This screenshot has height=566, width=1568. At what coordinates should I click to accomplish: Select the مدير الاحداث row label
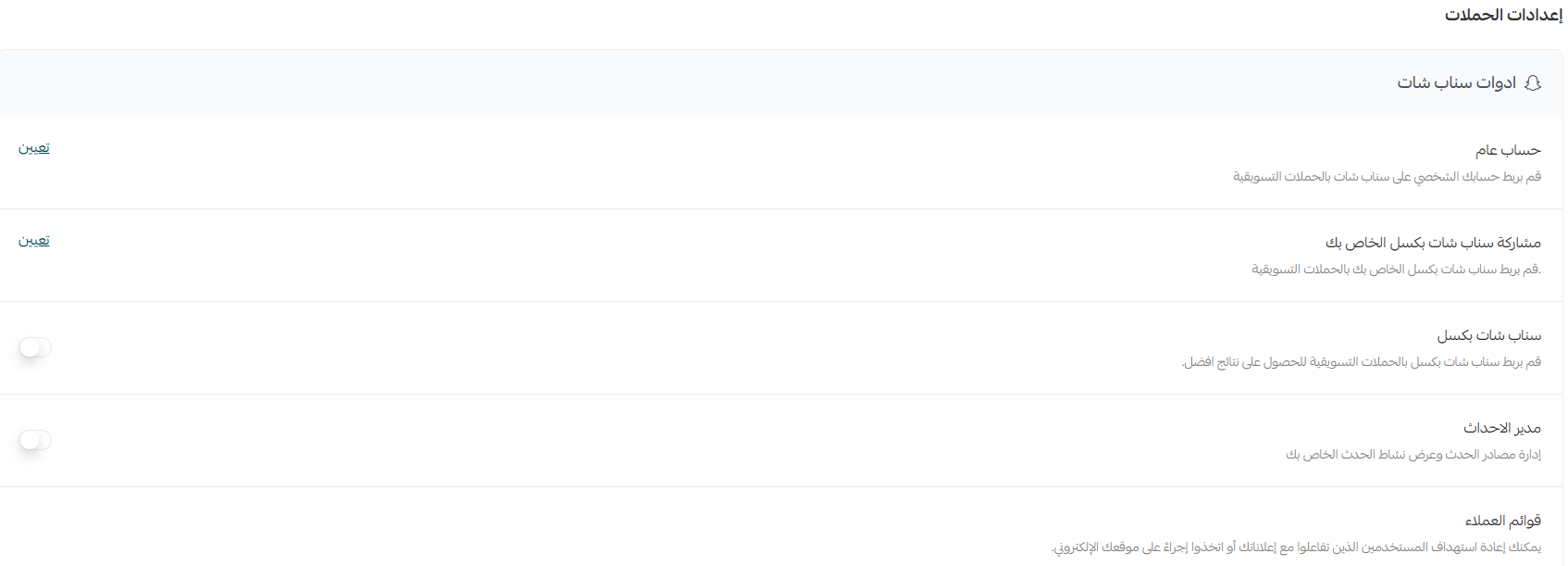(x=1502, y=428)
